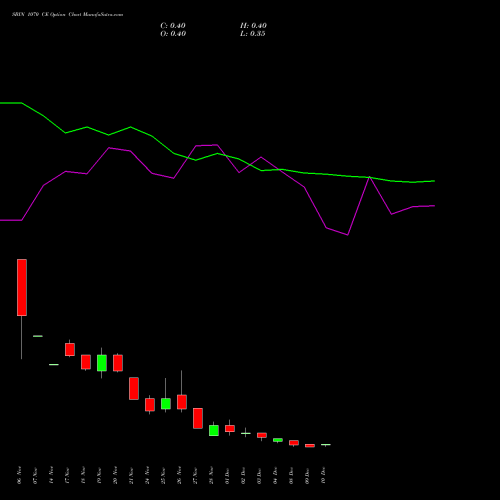Select the '04 Dec' date axis label

point(275,475)
